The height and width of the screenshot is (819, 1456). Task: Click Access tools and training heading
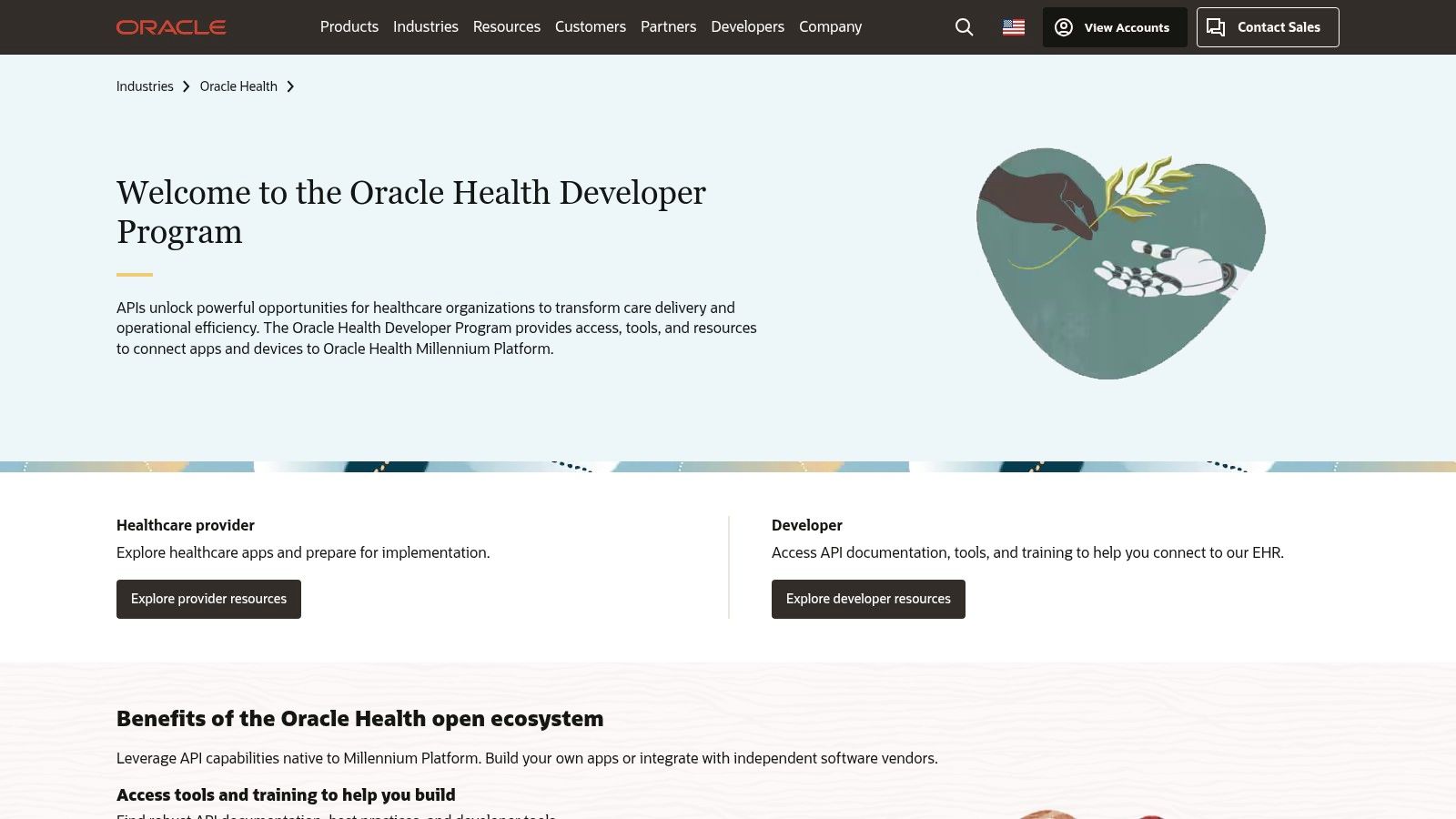tap(286, 794)
